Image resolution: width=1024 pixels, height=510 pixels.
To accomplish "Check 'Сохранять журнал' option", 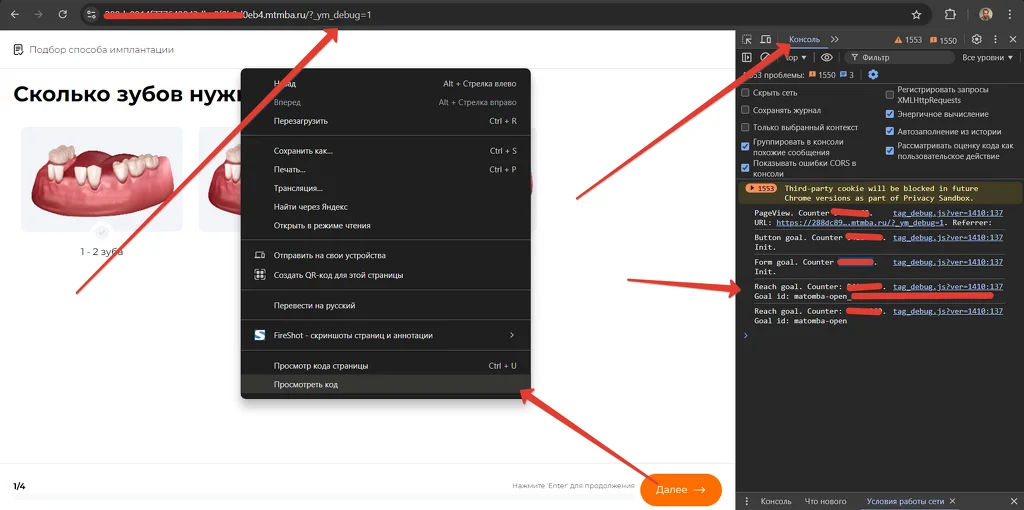I will coord(745,110).
